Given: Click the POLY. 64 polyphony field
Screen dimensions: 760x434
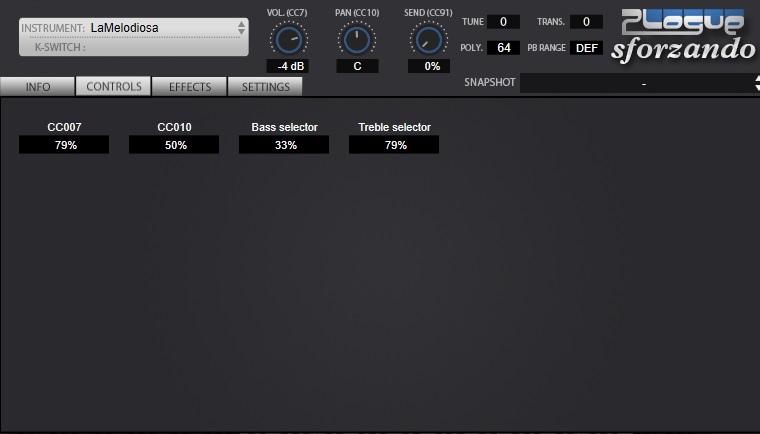Looking at the screenshot, I should click(x=503, y=48).
